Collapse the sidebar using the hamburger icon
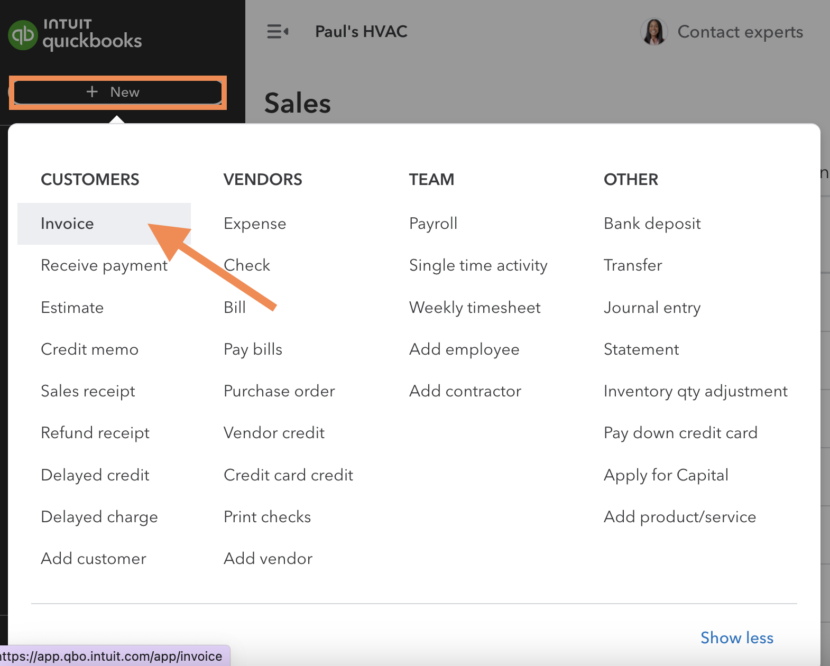This screenshot has width=830, height=666. tap(278, 31)
